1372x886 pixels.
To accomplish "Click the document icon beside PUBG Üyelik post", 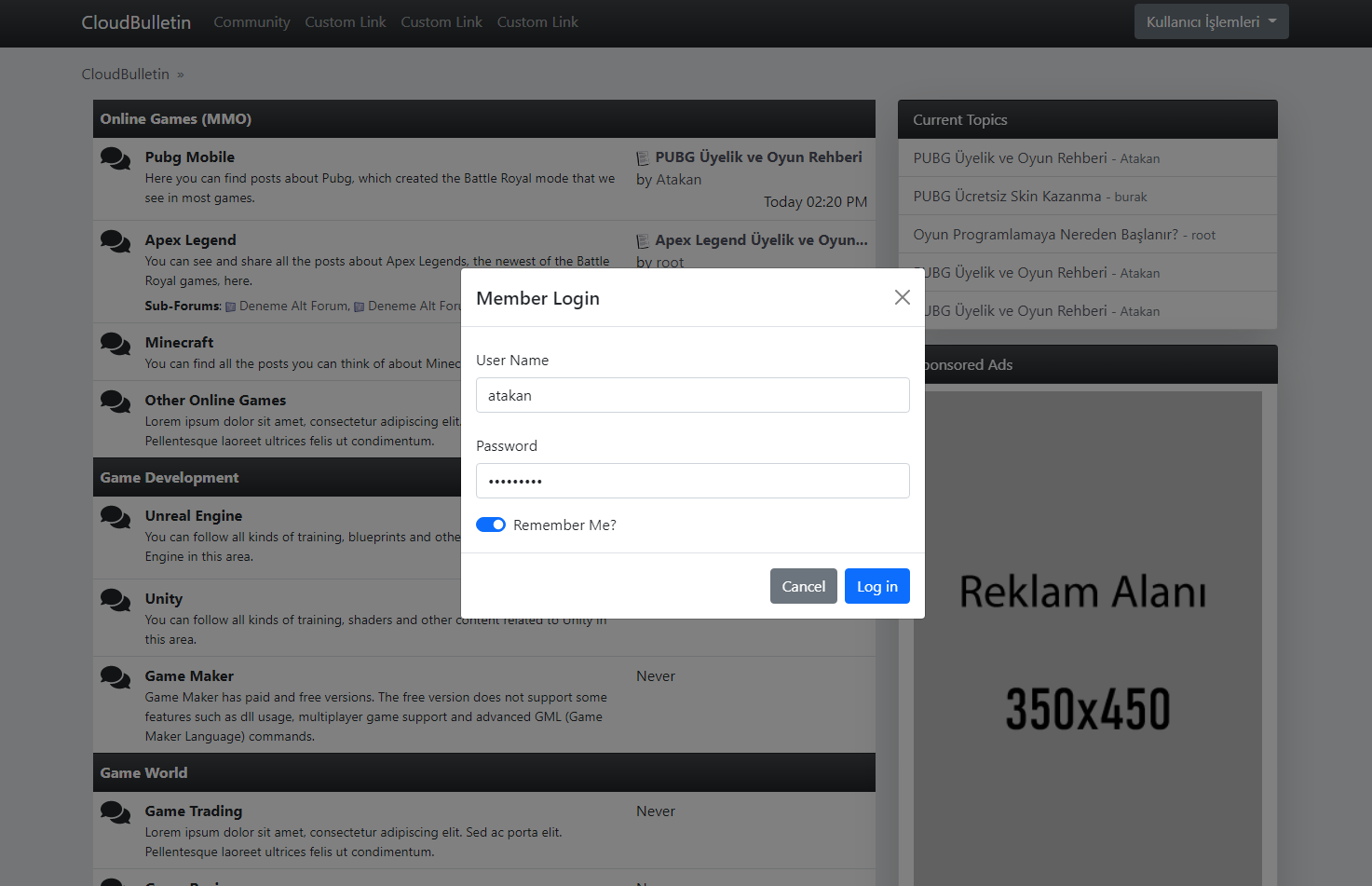I will click(x=643, y=158).
